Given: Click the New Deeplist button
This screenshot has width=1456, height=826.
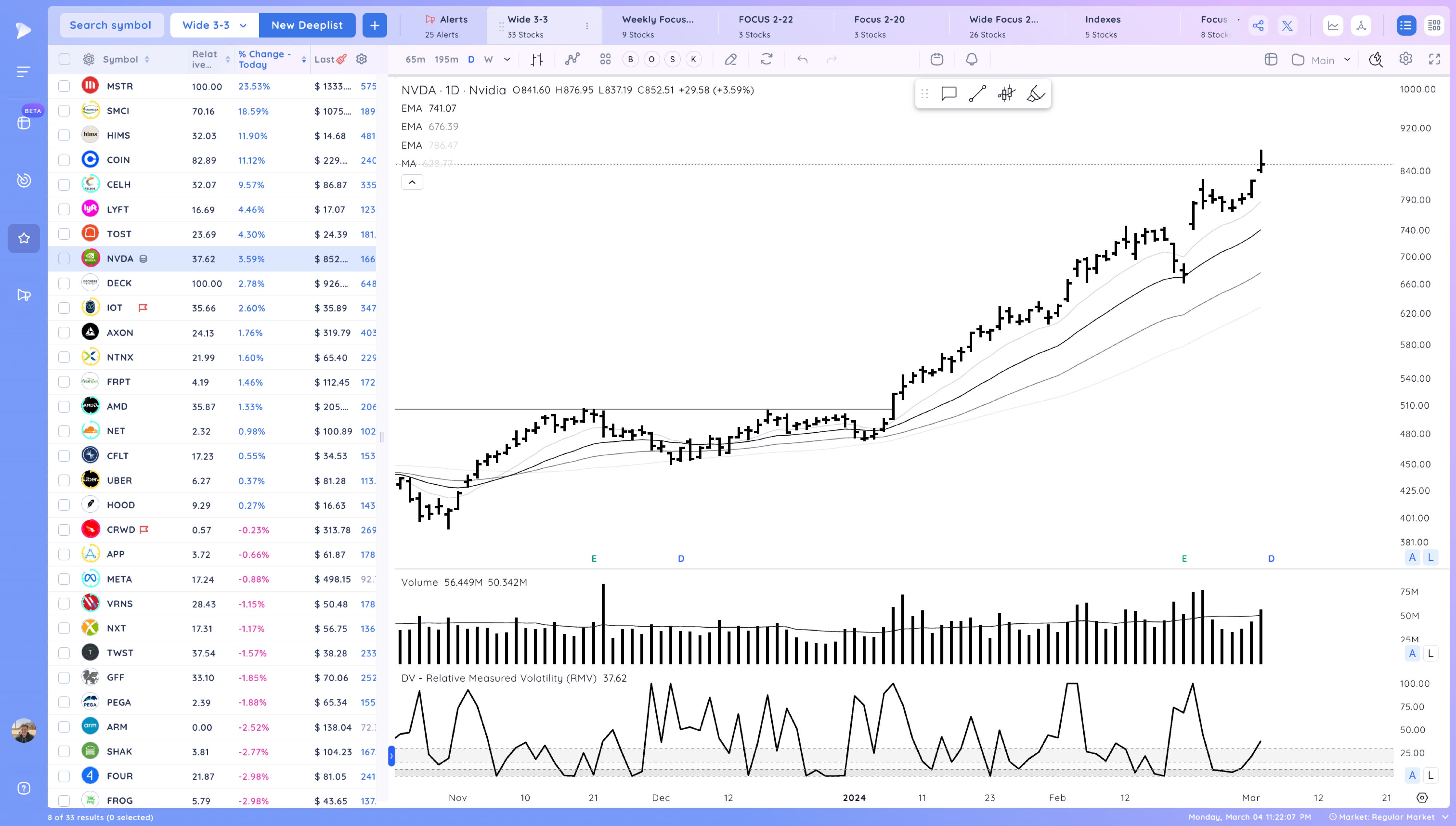Looking at the screenshot, I should click(307, 25).
